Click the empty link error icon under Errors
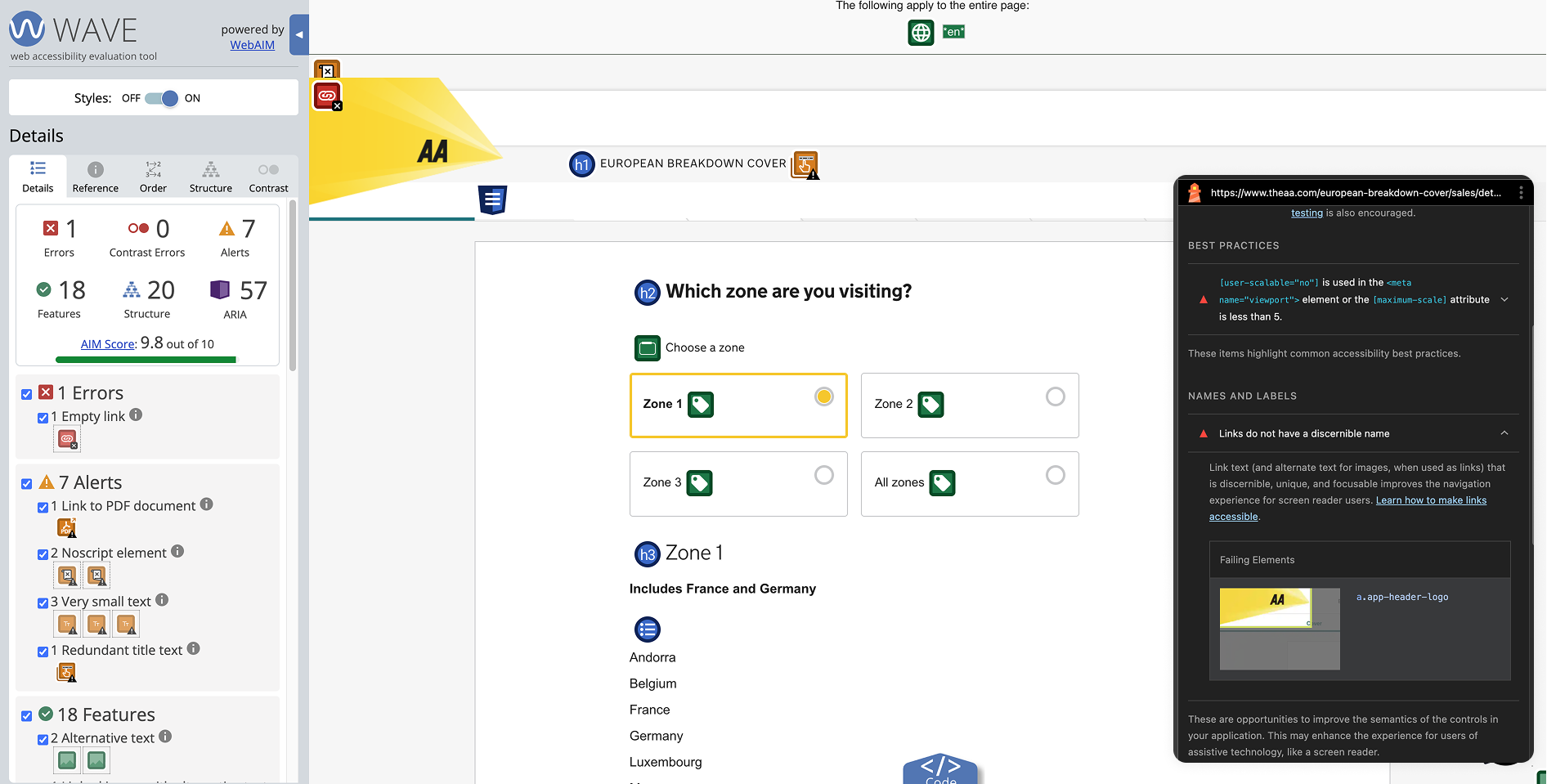 click(67, 439)
